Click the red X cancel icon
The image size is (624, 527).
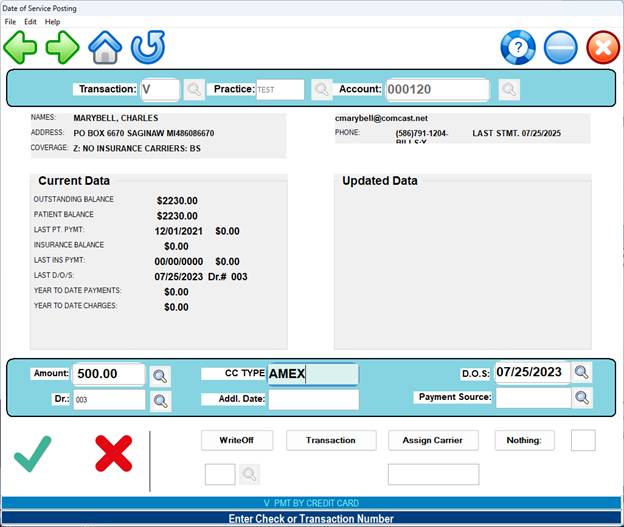[113, 454]
